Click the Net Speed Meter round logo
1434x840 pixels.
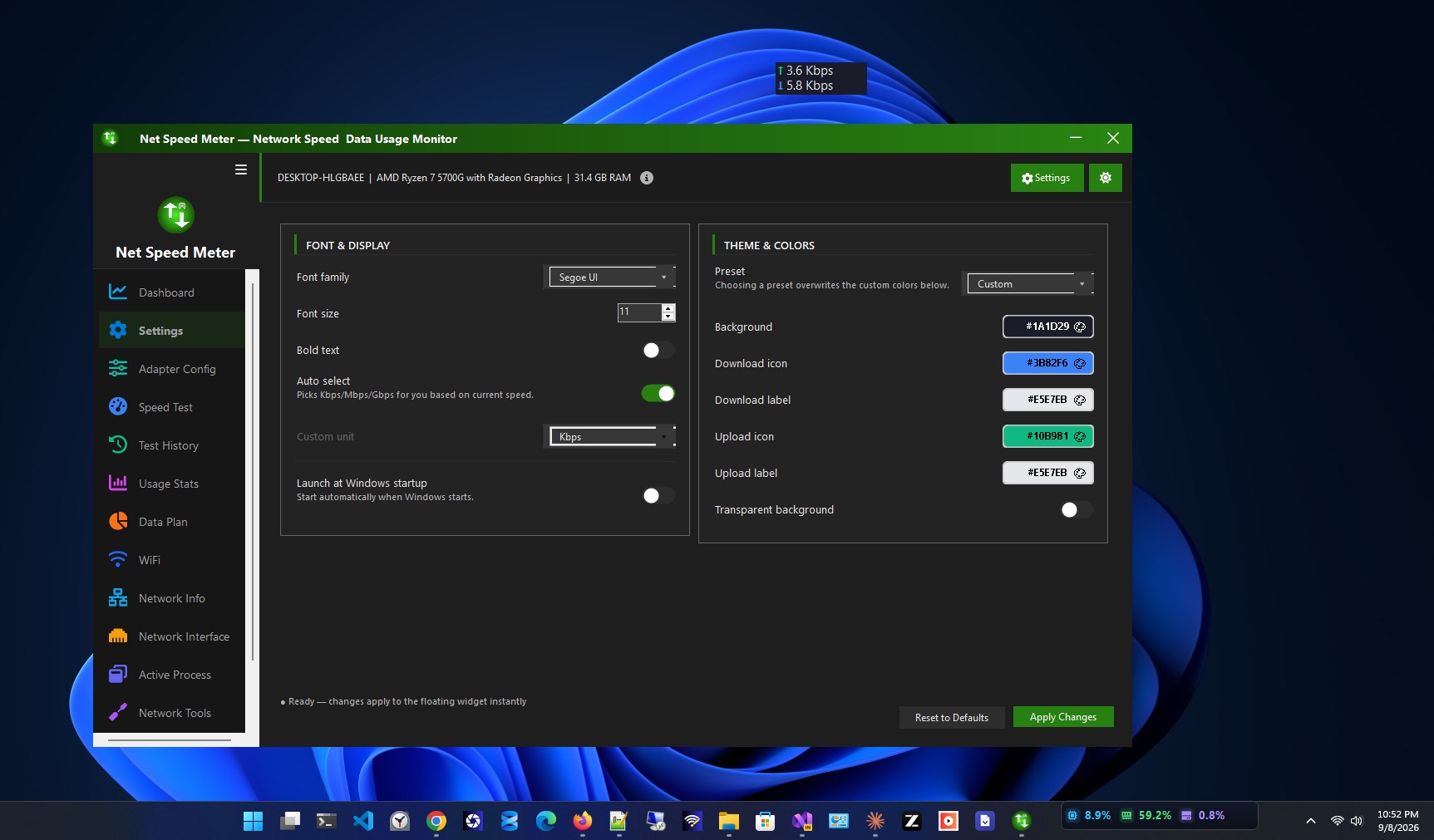pos(176,215)
